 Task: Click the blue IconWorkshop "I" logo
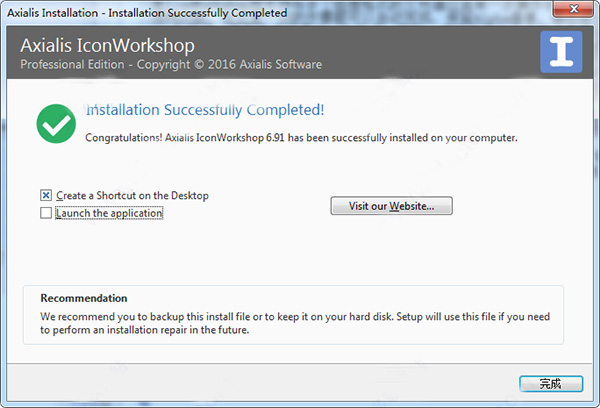(x=561, y=52)
